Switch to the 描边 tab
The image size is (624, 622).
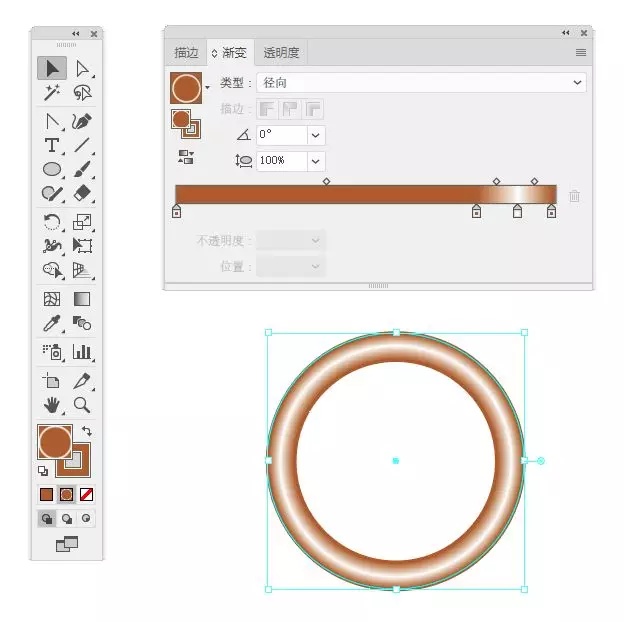click(186, 53)
